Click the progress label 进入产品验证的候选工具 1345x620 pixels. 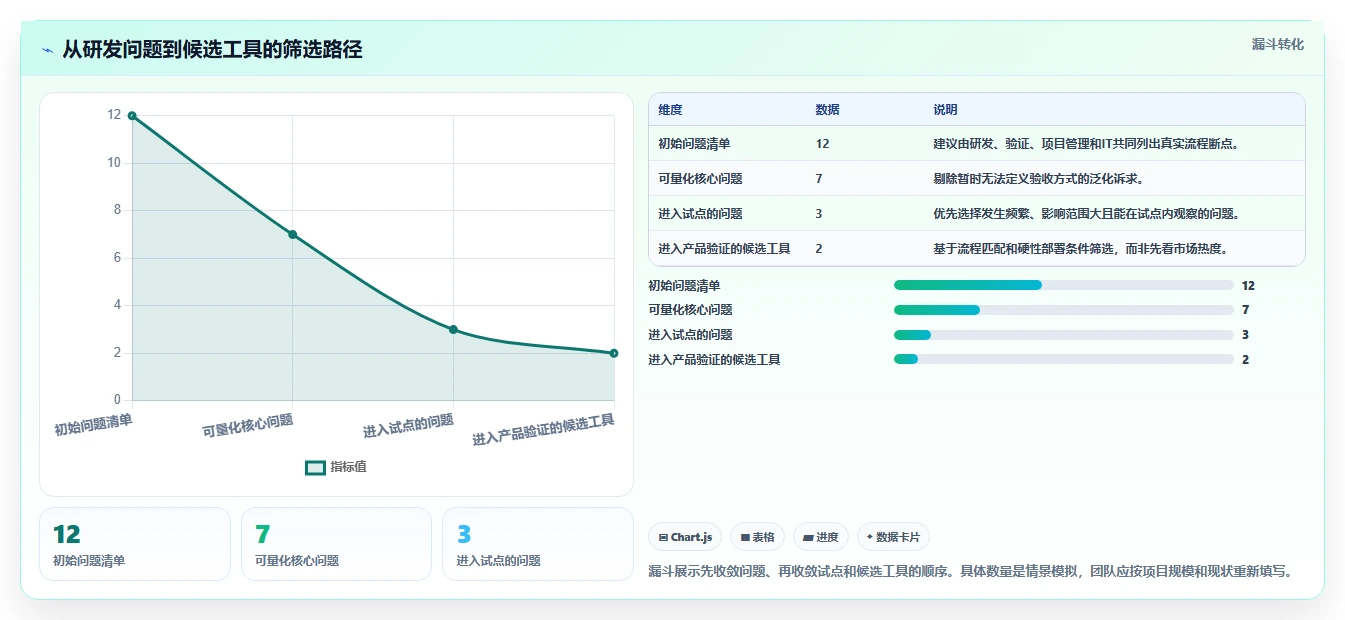coord(714,360)
